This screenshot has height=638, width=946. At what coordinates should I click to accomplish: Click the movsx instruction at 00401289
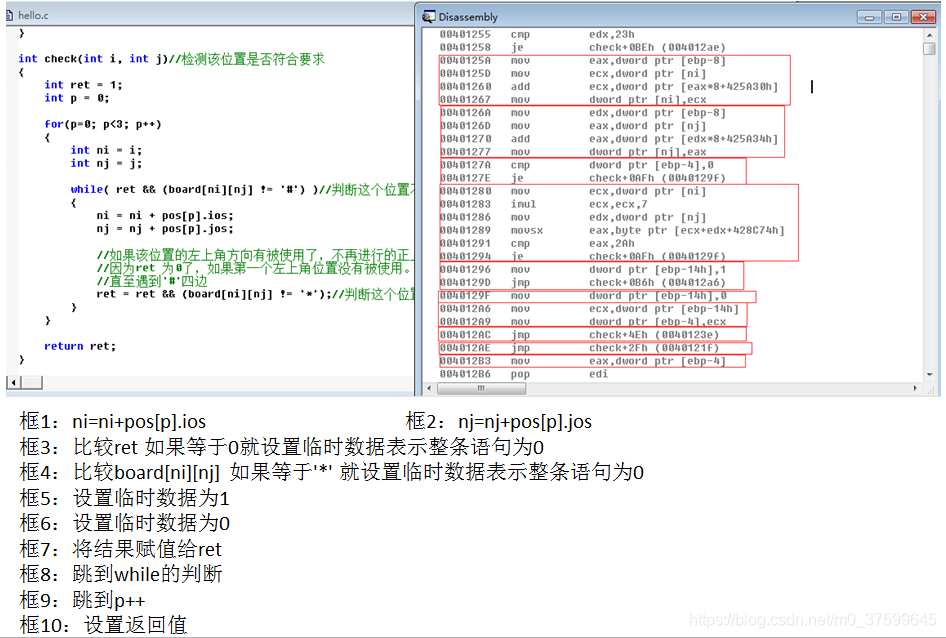click(612, 231)
